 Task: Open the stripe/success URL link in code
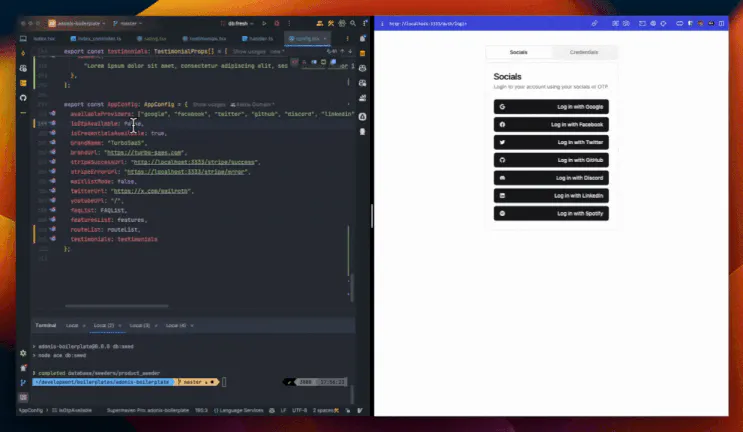click(x=194, y=162)
